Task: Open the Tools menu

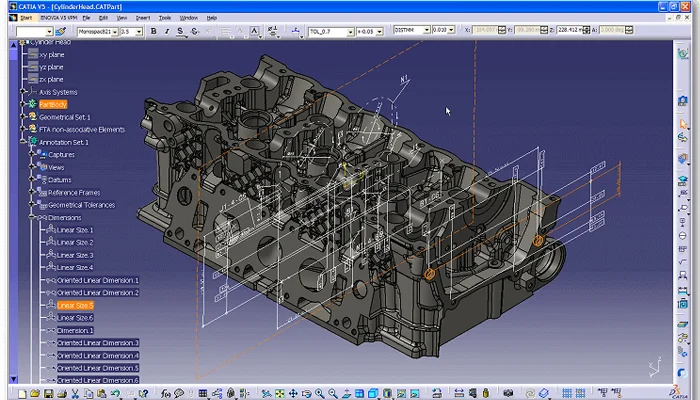Action: pos(164,17)
